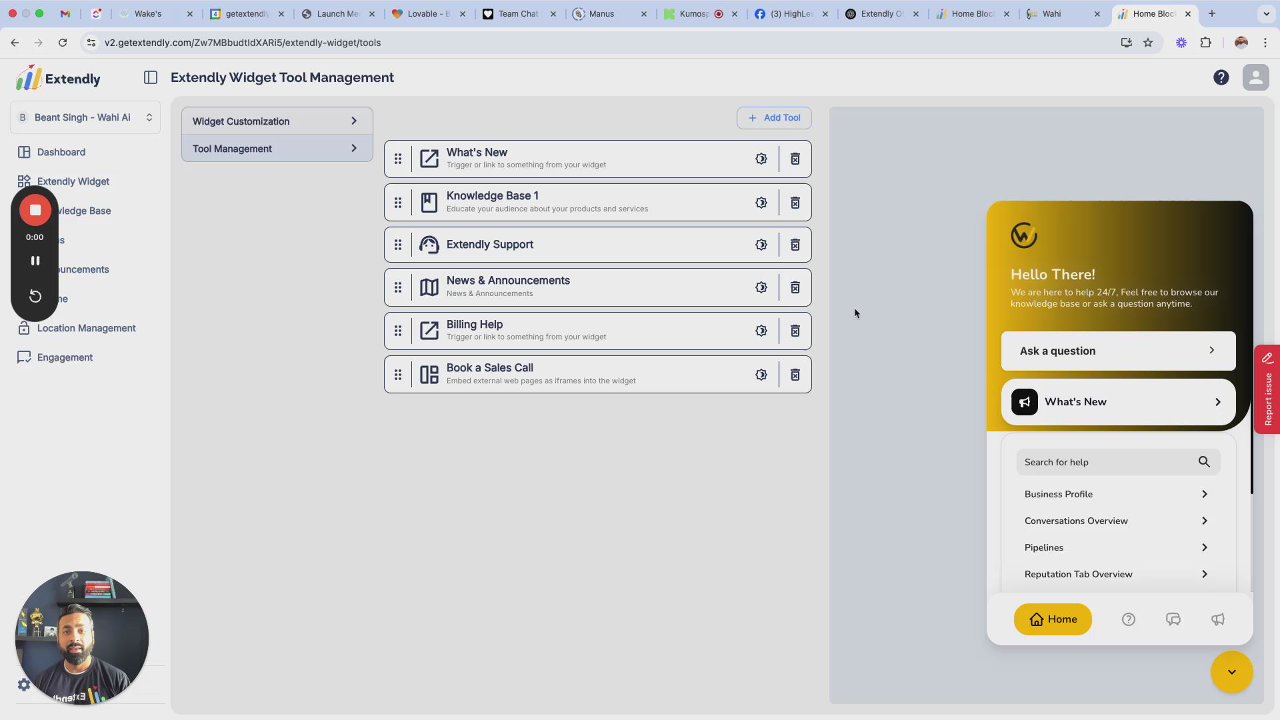Open settings for News & Announcements tool
Viewport: 1280px width, 720px height.
click(x=761, y=288)
